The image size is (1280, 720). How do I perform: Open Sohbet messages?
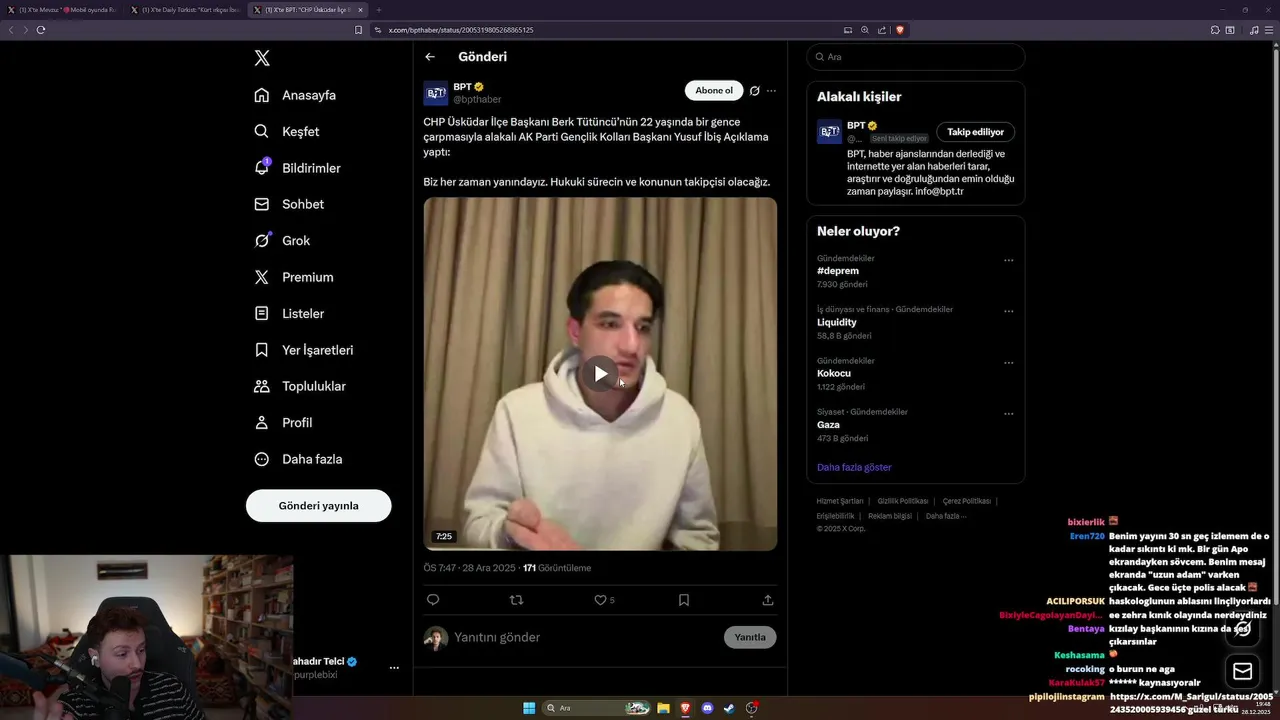(x=289, y=204)
